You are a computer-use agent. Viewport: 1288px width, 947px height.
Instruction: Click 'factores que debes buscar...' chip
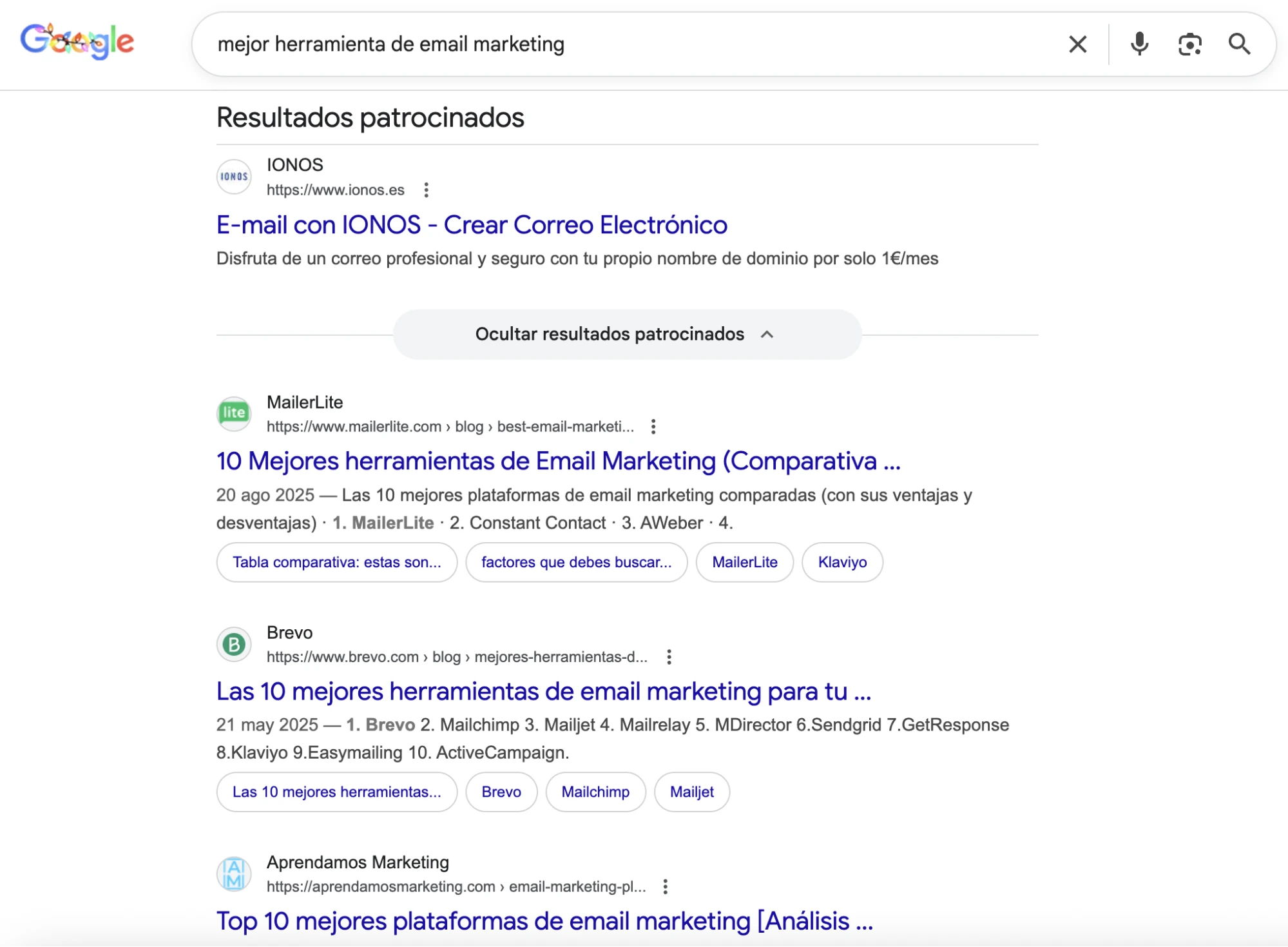point(577,562)
